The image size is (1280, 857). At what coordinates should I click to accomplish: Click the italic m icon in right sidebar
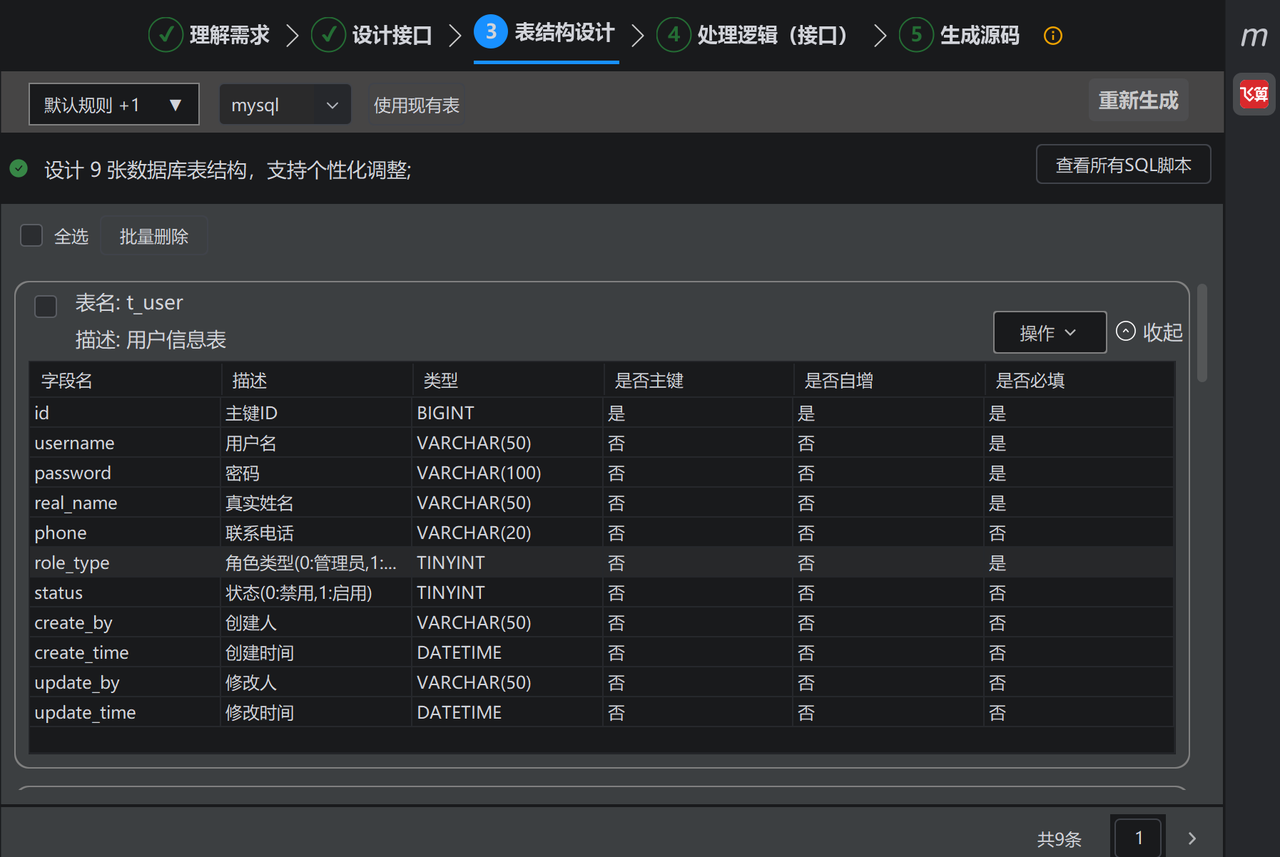[1254, 37]
